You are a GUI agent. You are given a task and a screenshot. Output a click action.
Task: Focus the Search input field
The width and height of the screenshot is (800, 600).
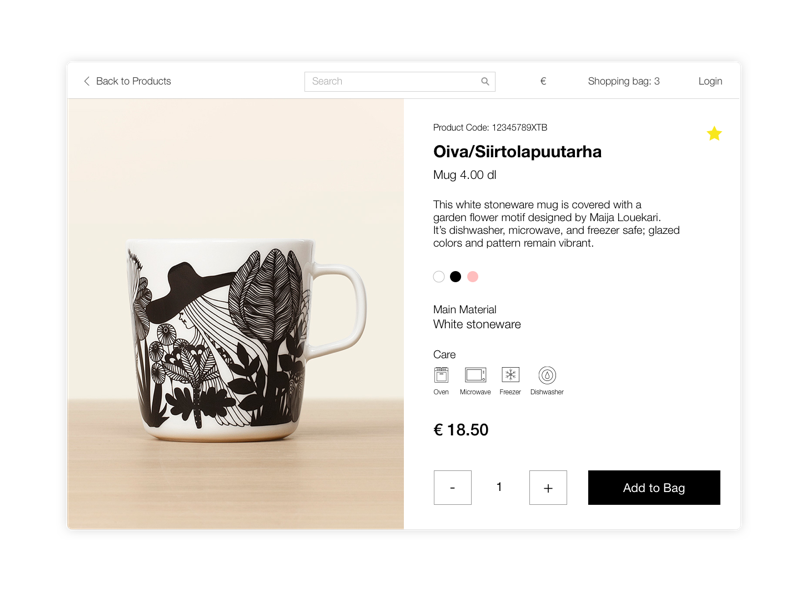pos(390,82)
